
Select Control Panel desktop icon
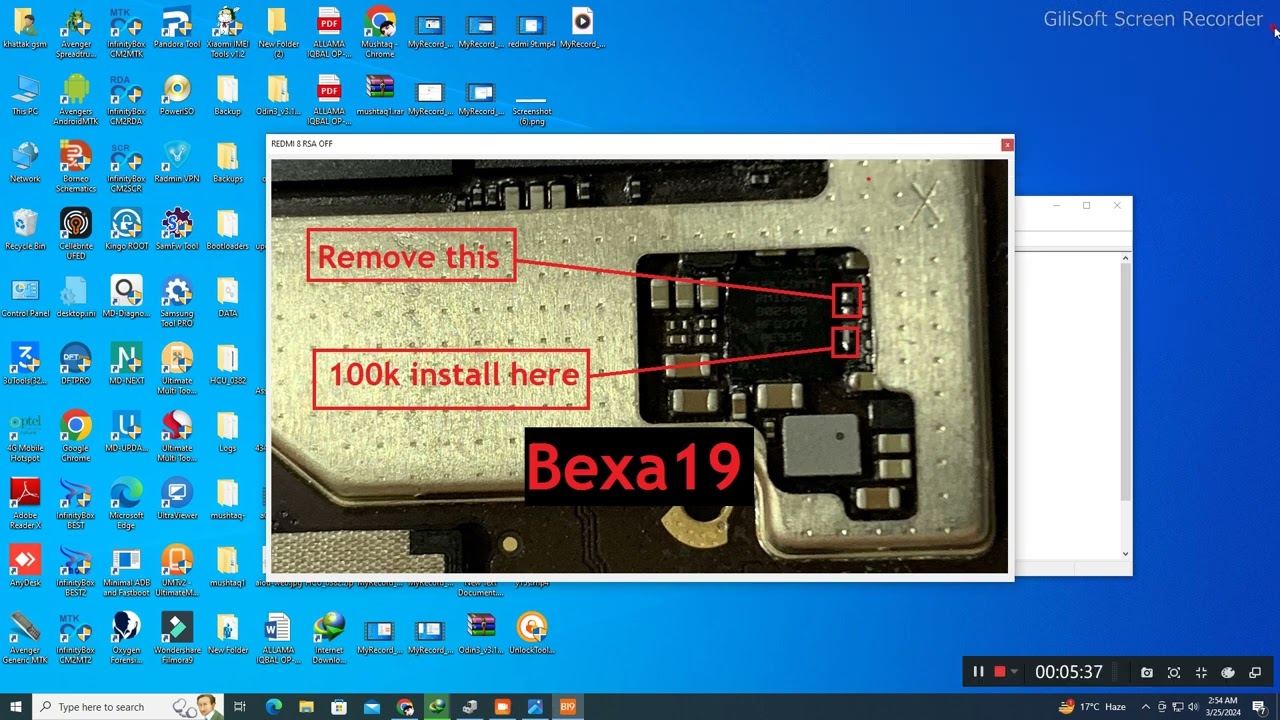coord(25,297)
